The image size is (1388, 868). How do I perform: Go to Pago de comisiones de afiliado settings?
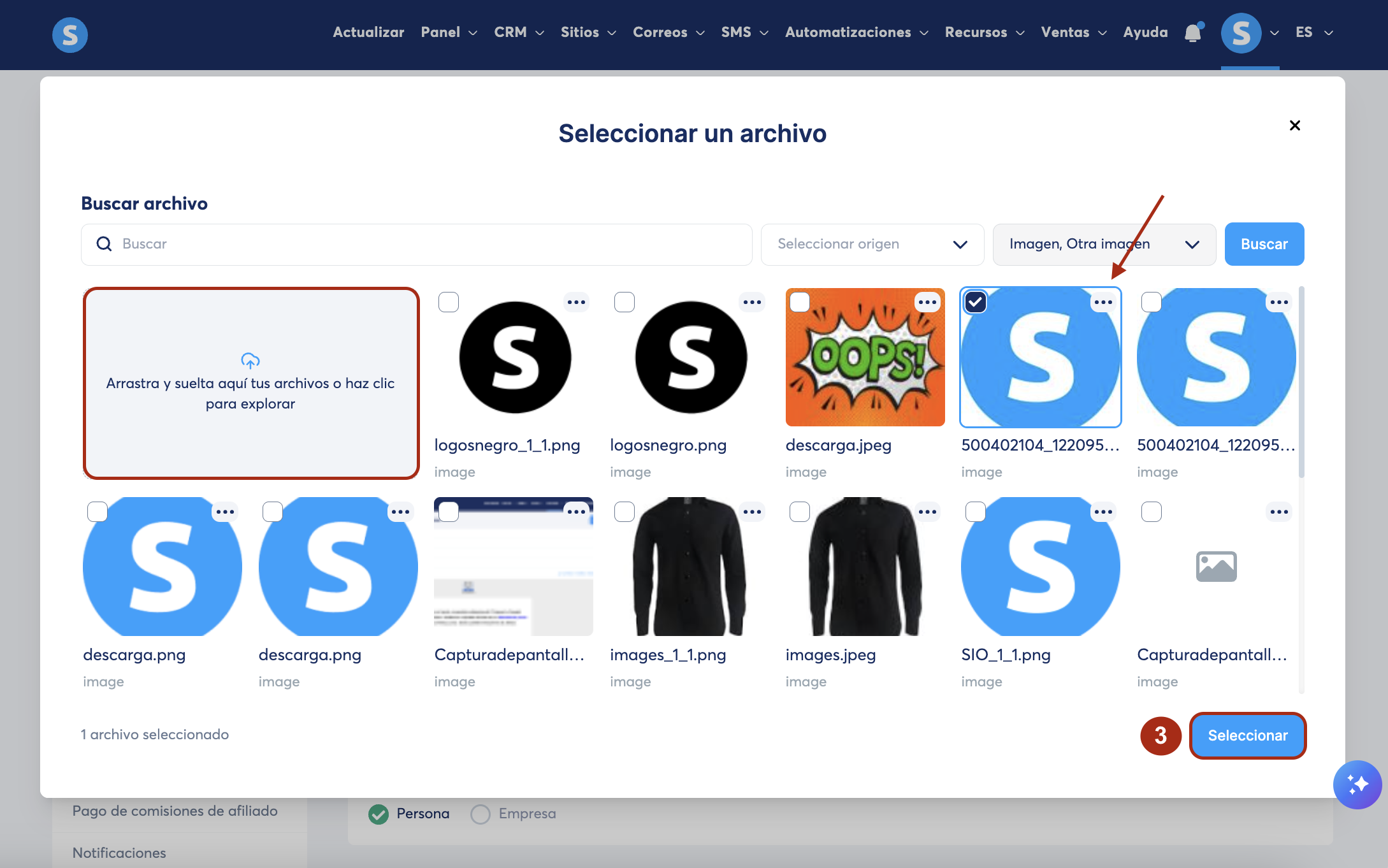(x=175, y=811)
